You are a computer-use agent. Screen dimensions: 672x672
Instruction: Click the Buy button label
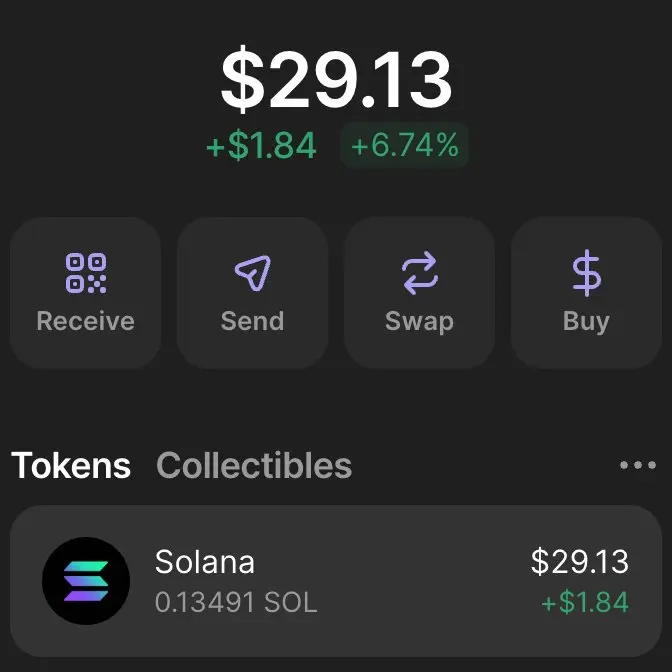point(586,322)
